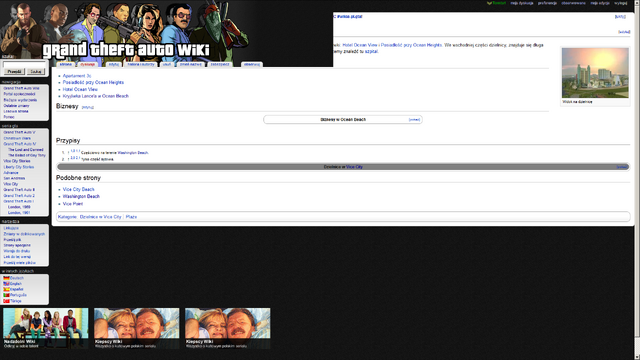
Task: Click the vertical scrollbar down arrow
Action: [637, 357]
